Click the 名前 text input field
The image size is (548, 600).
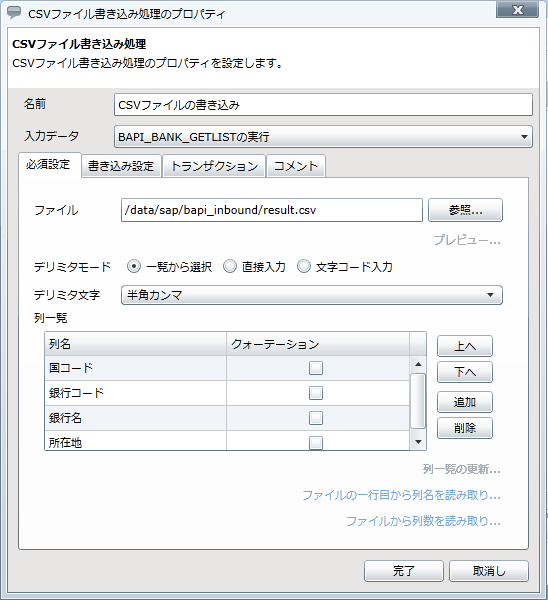323,105
